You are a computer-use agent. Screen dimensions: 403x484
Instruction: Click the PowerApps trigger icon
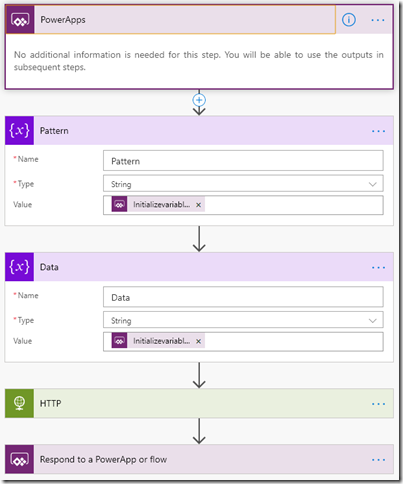coord(20,20)
